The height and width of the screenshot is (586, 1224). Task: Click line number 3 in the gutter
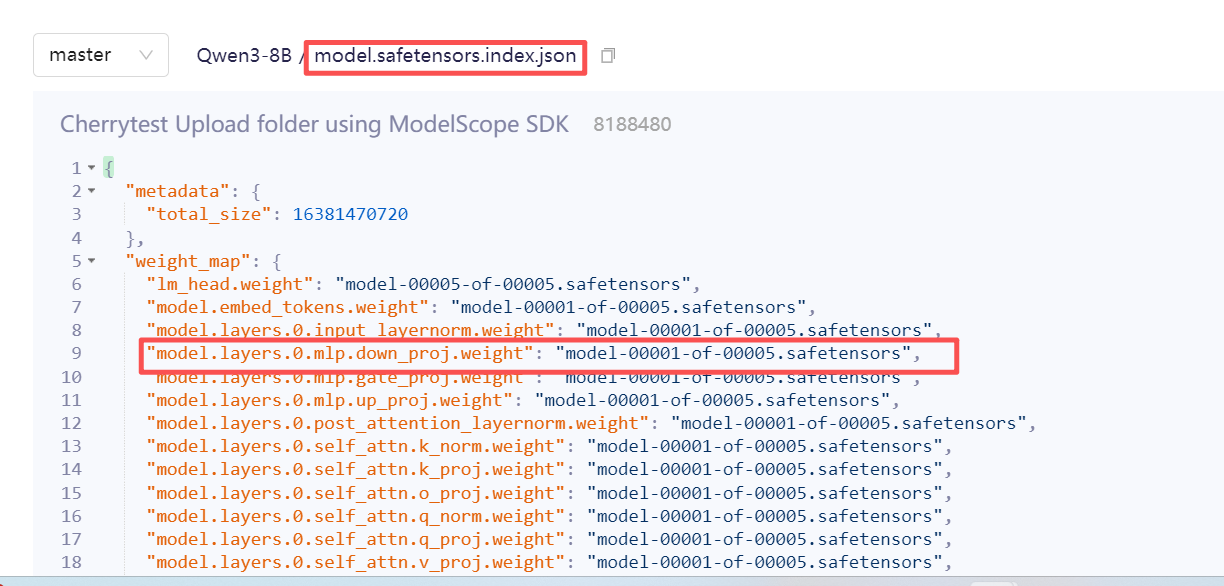[x=76, y=214]
